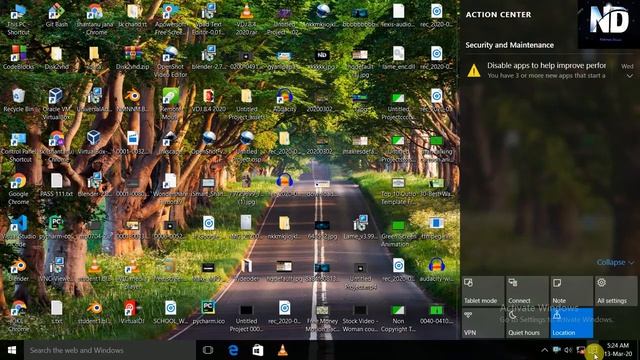
Task: Open Remote Mouse desktop icon
Action: [x=171, y=104]
